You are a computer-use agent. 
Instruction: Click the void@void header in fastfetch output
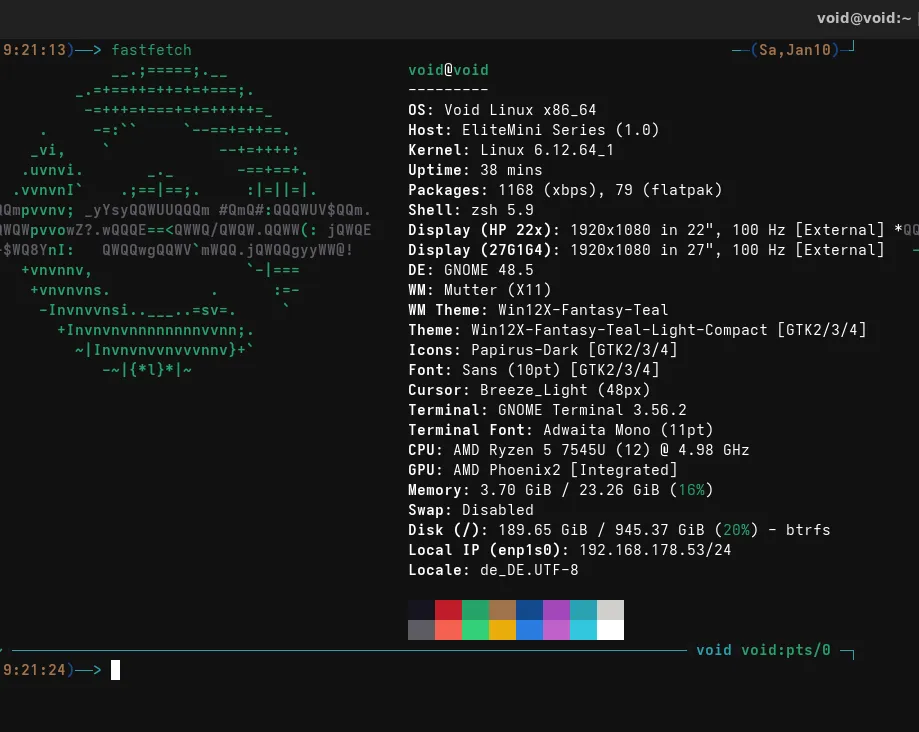pyautogui.click(x=448, y=70)
